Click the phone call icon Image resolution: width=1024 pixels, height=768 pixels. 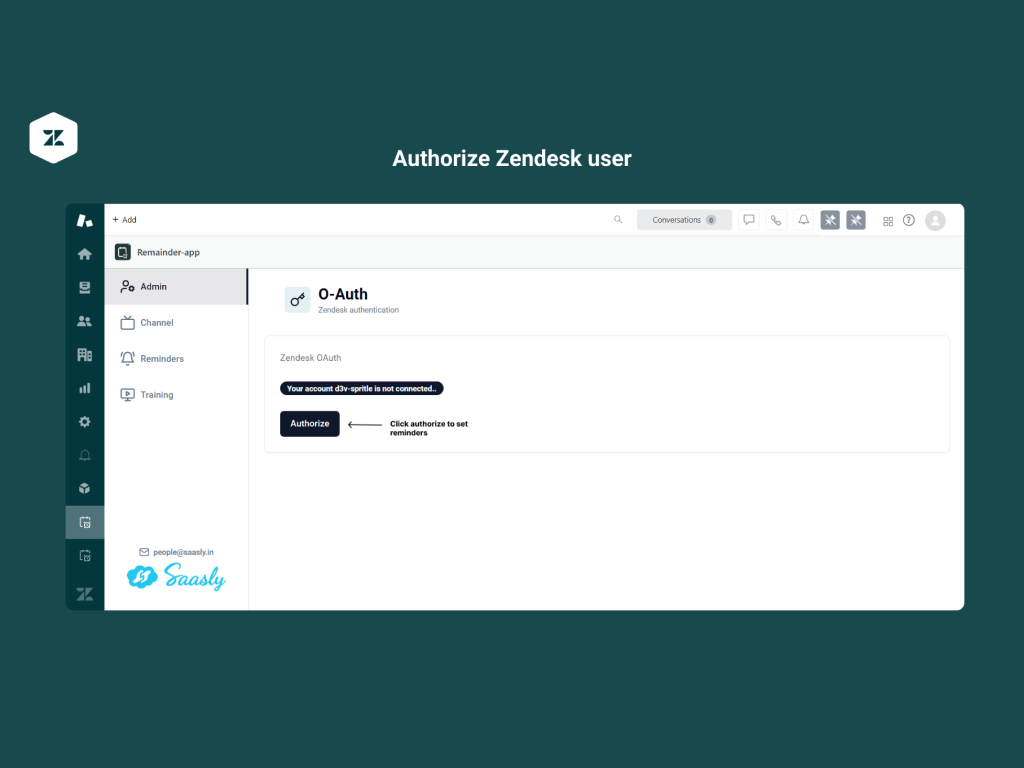click(776, 220)
